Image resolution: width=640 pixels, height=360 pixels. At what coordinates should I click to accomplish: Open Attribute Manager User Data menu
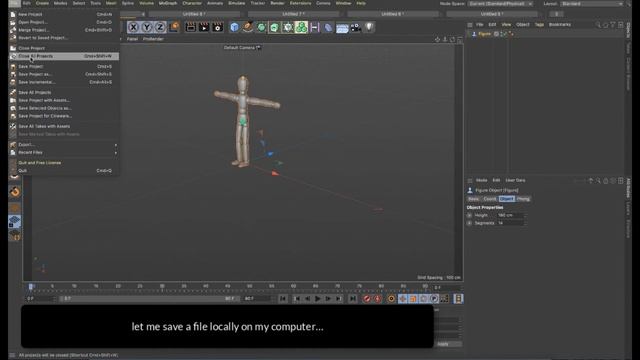[515, 180]
